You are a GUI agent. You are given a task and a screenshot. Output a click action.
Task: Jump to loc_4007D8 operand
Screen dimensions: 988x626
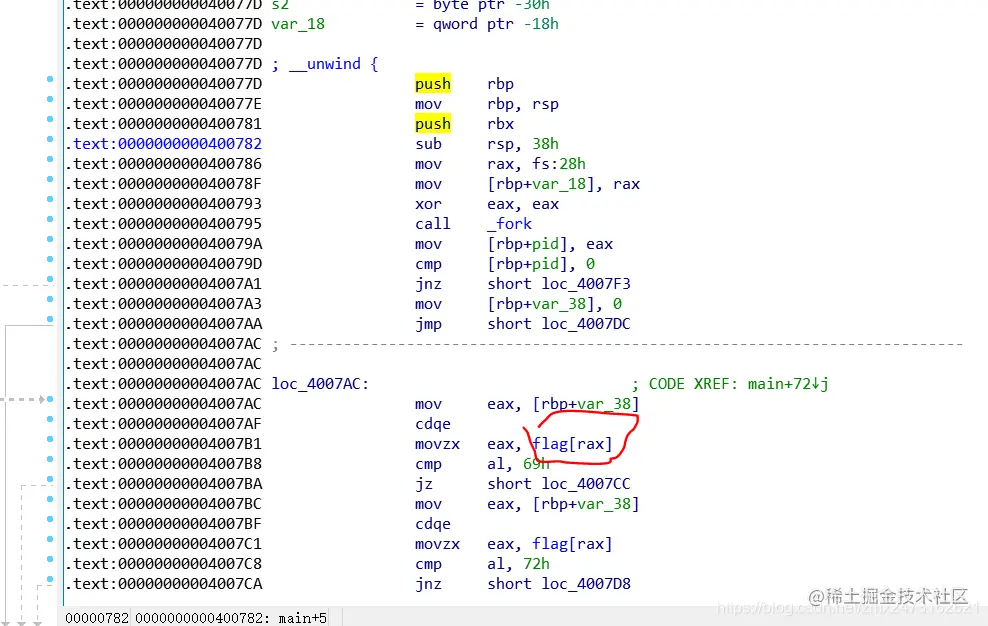pyautogui.click(x=586, y=584)
